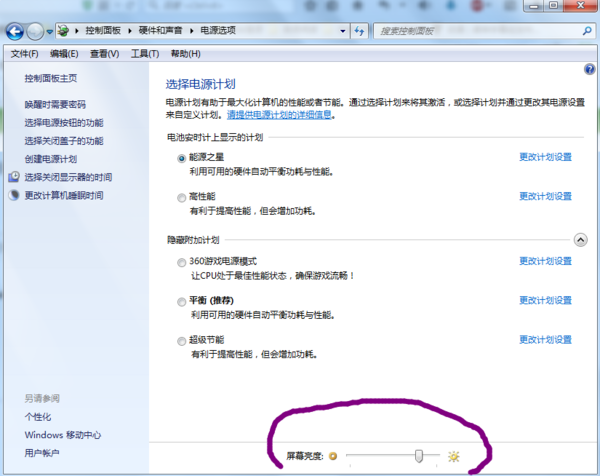Click the control panel icon in address bar
600x476 pixels.
click(65, 31)
